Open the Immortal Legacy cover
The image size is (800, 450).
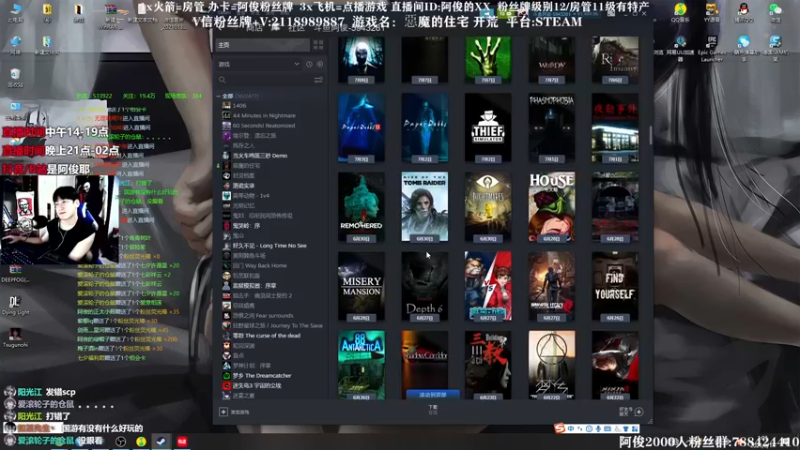[552, 286]
